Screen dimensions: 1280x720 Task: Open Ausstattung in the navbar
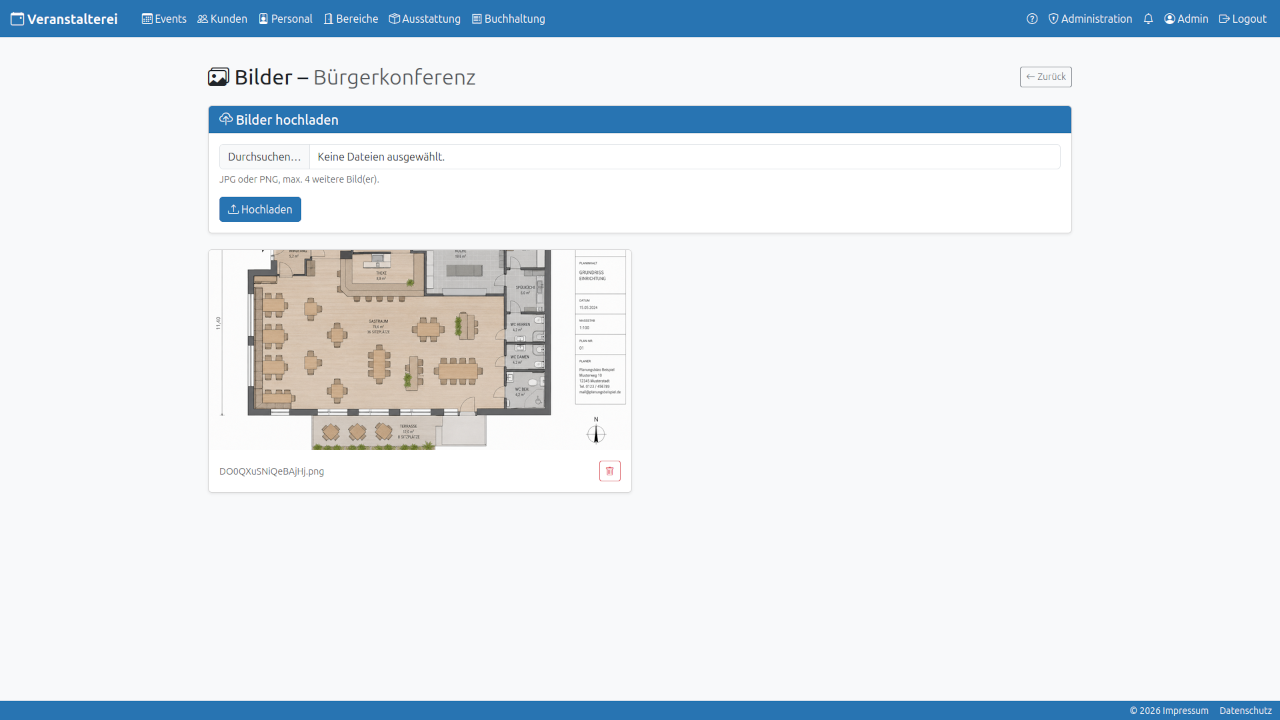425,19
